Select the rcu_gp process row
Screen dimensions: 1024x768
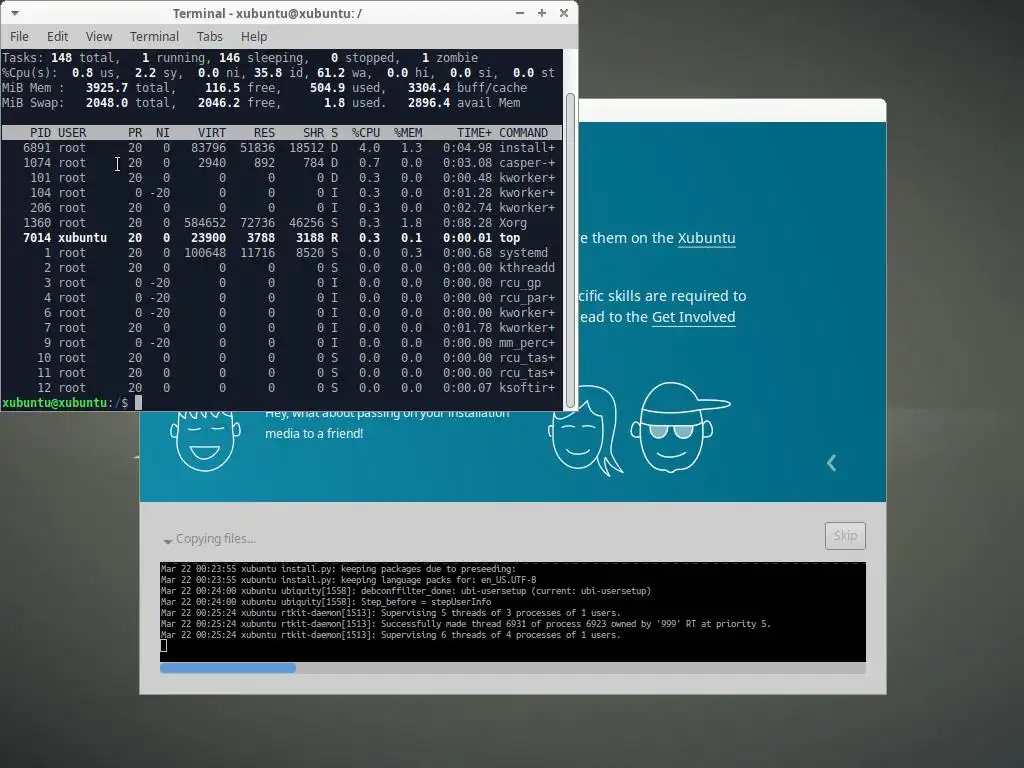(x=281, y=283)
